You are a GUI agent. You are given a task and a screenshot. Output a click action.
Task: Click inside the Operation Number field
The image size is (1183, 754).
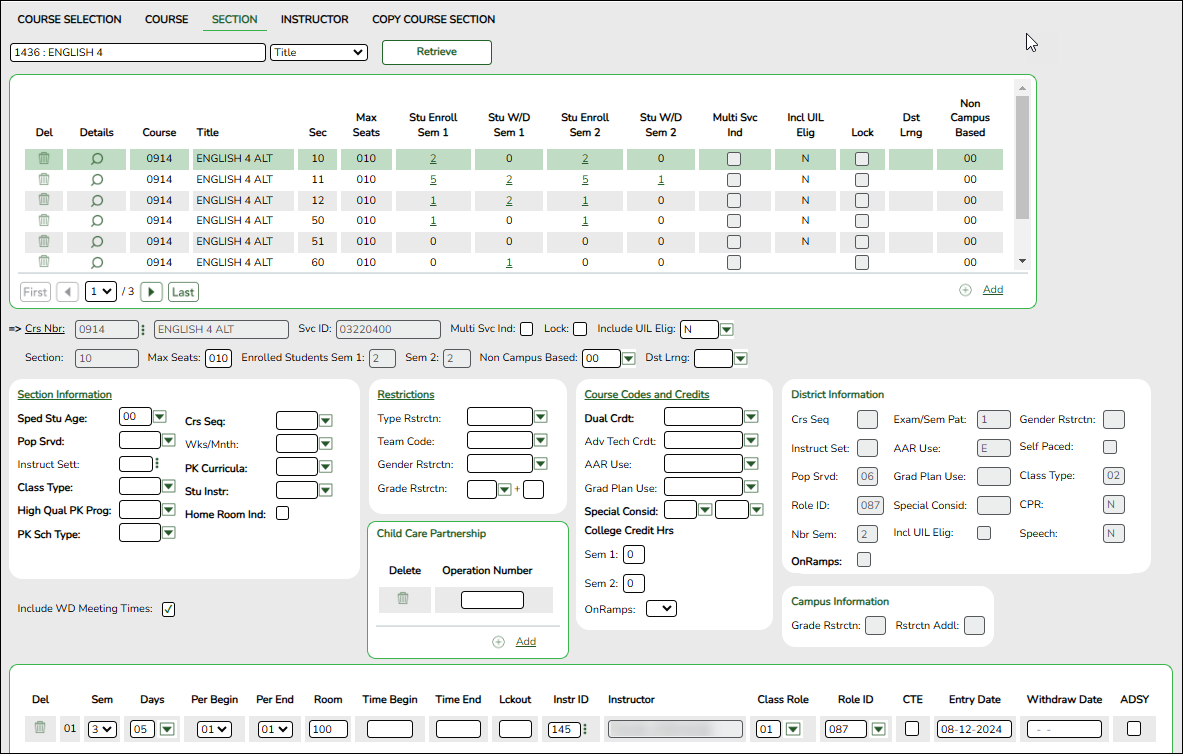[x=493, y=600]
